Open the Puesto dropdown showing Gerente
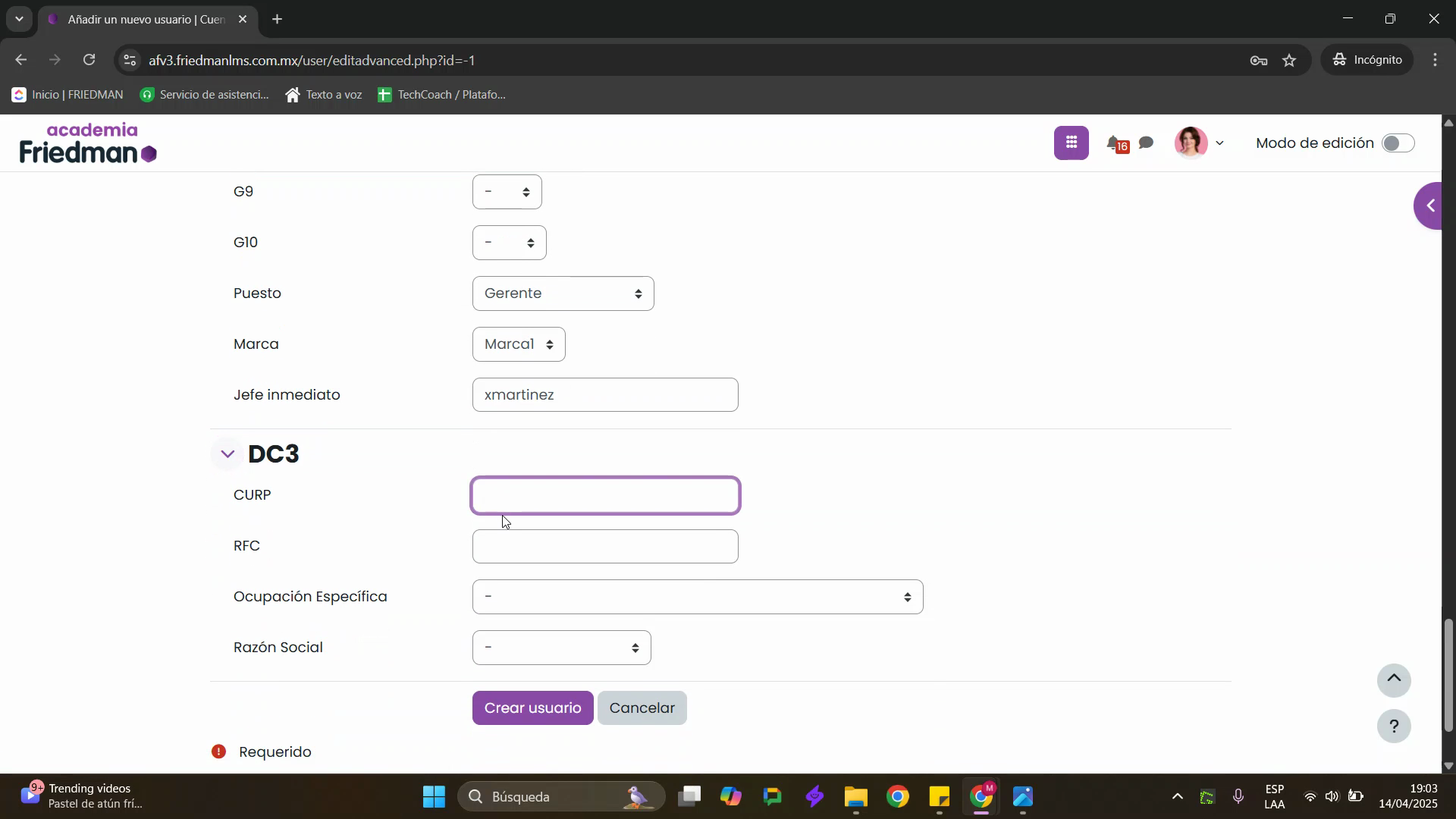1456x819 pixels. tap(563, 293)
